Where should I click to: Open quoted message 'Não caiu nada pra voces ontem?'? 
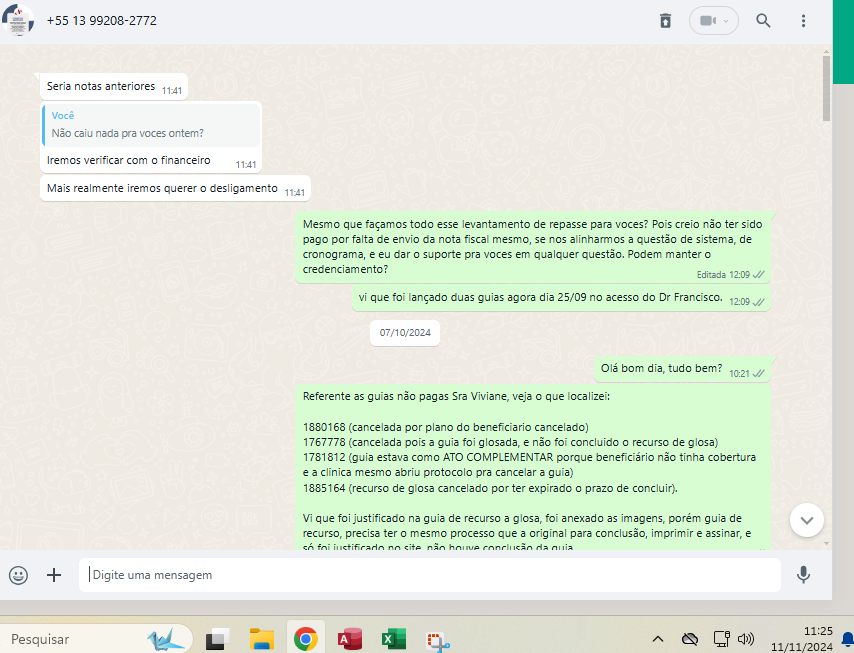click(152, 125)
